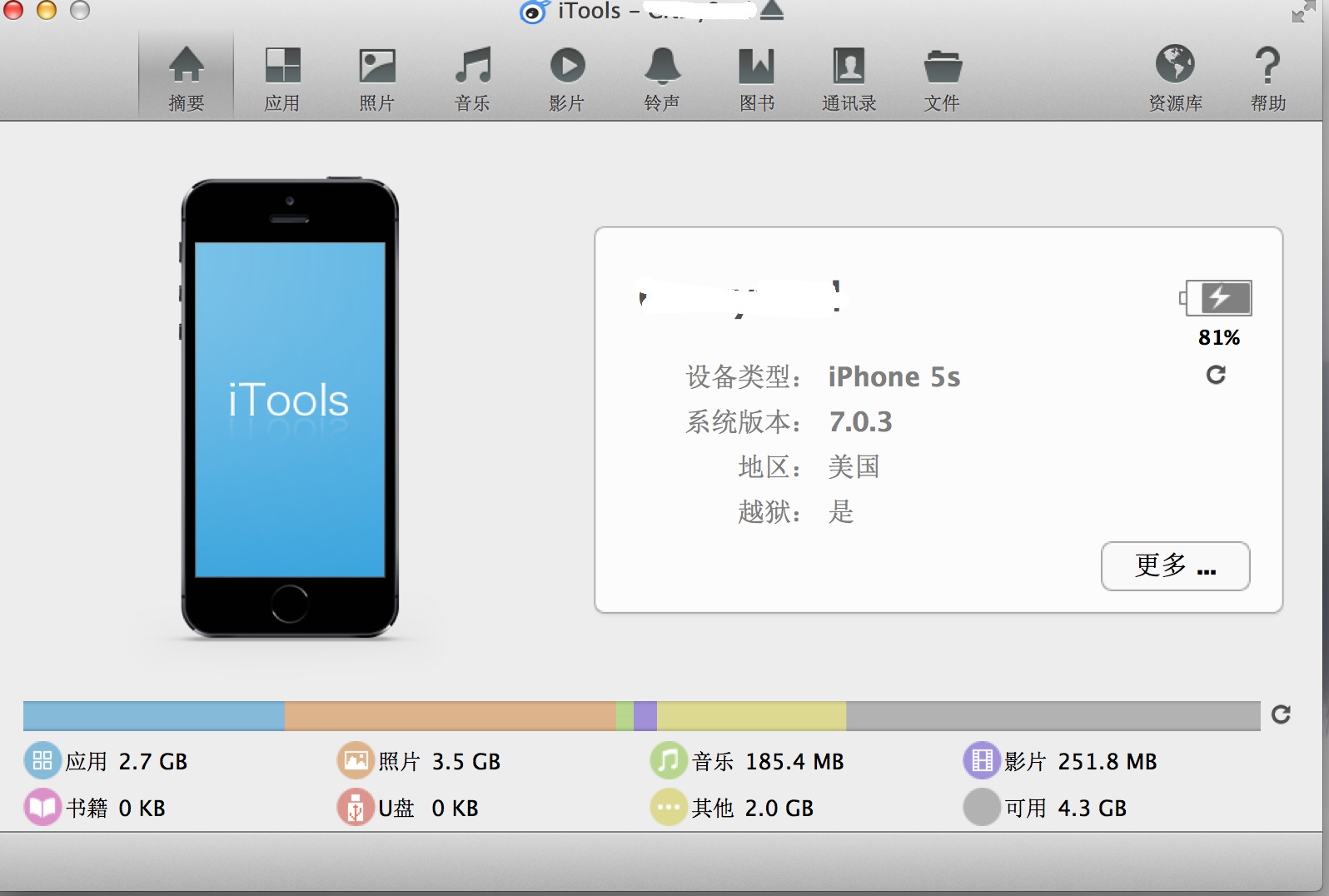Click the 照片 3.5 GB legend icon
Viewport: 1329px width, 896px height.
[x=356, y=760]
